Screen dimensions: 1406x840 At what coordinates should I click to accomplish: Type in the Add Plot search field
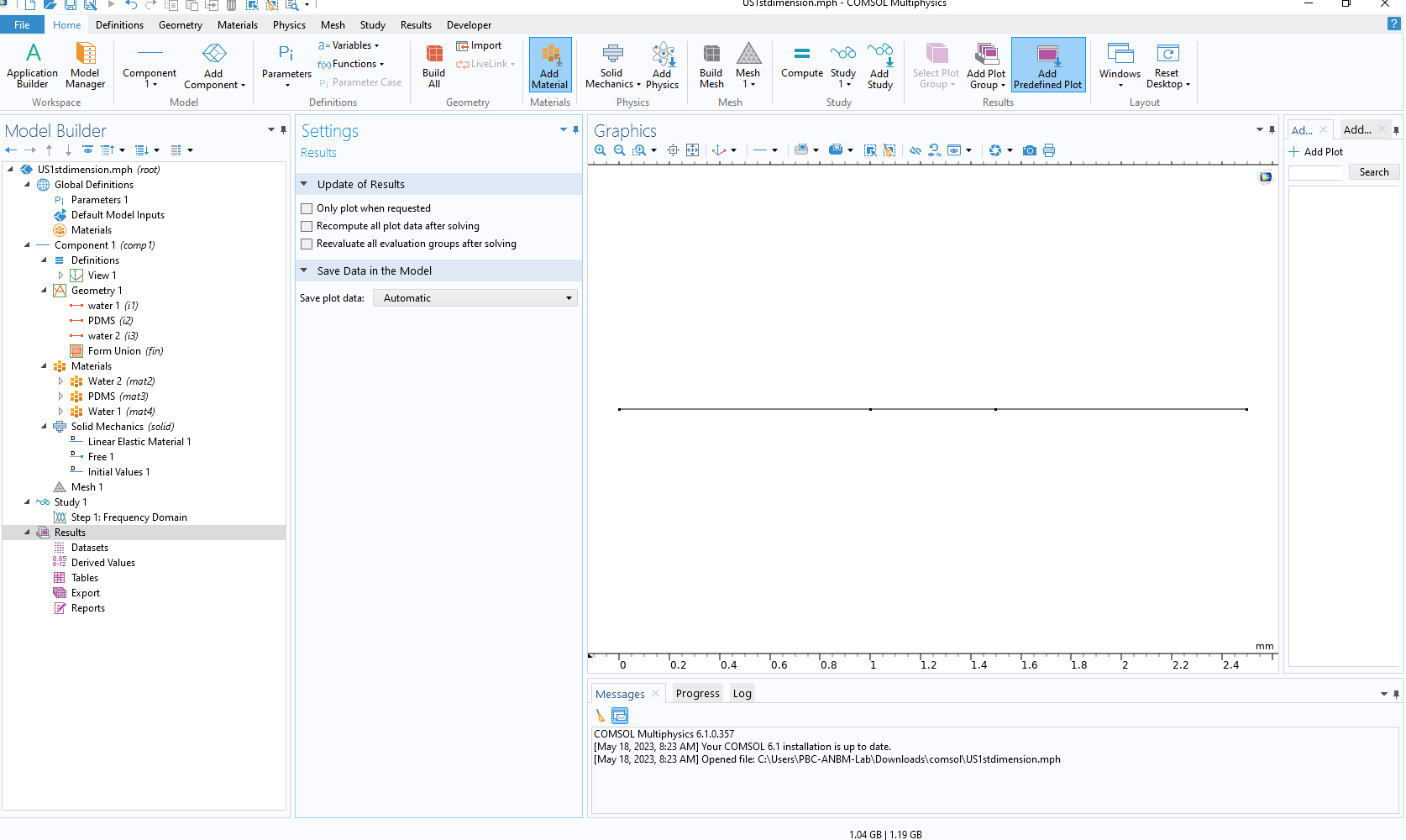pyautogui.click(x=1316, y=172)
